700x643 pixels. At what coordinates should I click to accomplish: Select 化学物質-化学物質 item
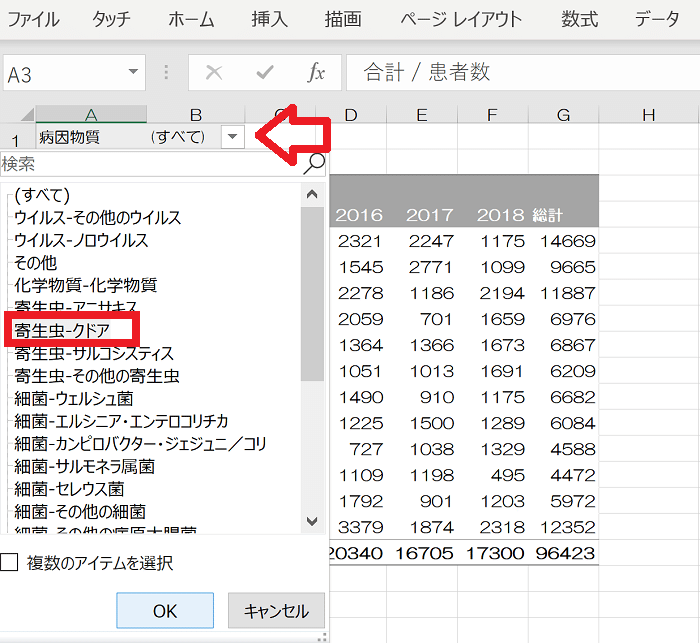click(x=85, y=285)
